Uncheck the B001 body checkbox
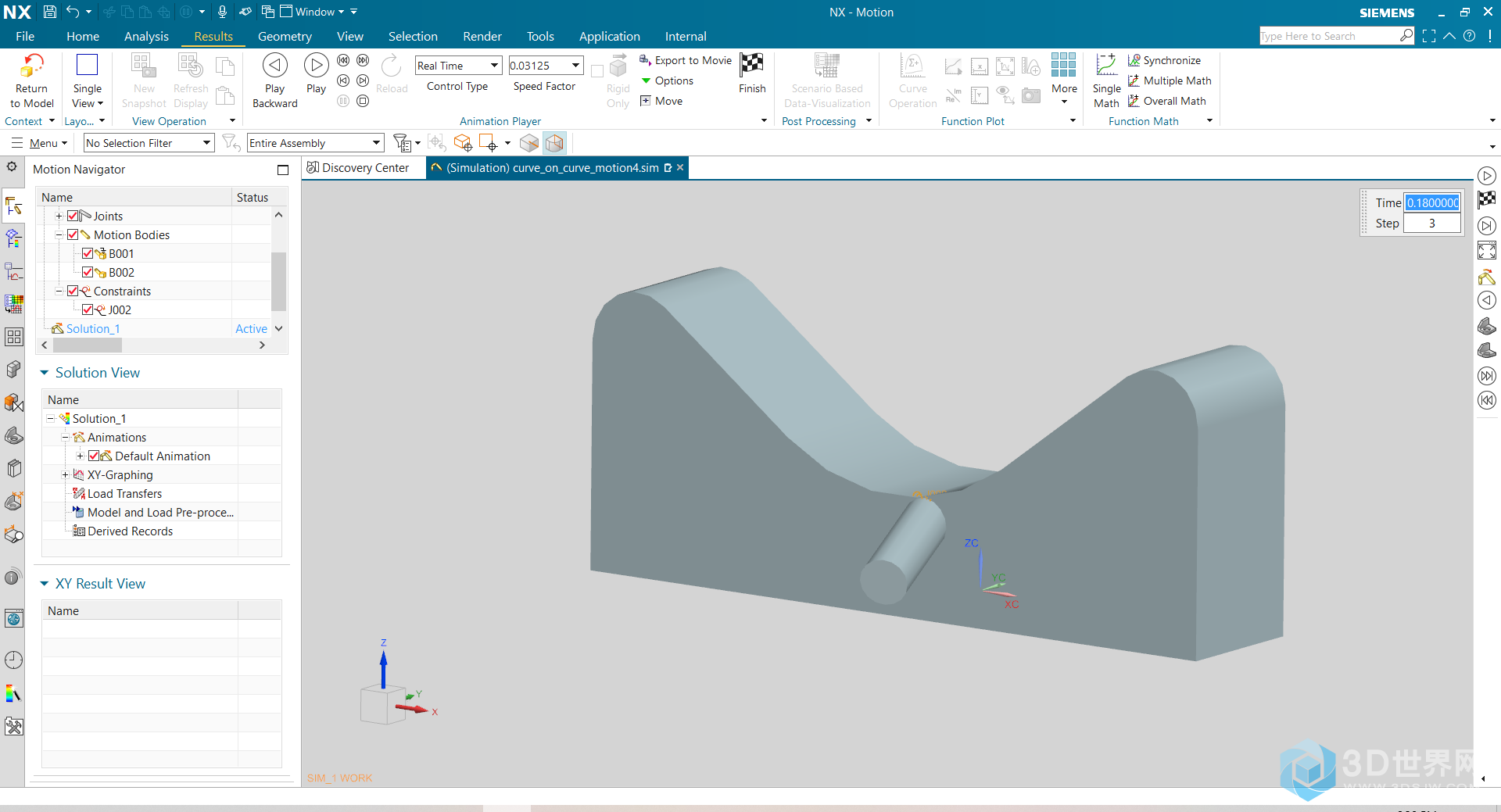Image resolution: width=1501 pixels, height=812 pixels. click(x=88, y=253)
